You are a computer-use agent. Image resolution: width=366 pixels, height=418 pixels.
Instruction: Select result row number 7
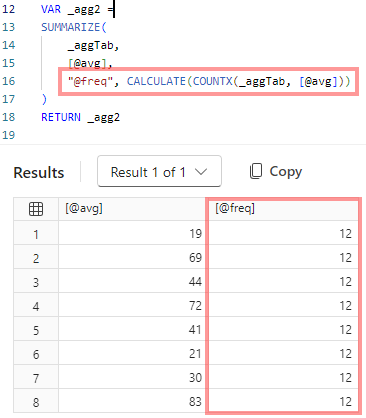click(x=36, y=377)
